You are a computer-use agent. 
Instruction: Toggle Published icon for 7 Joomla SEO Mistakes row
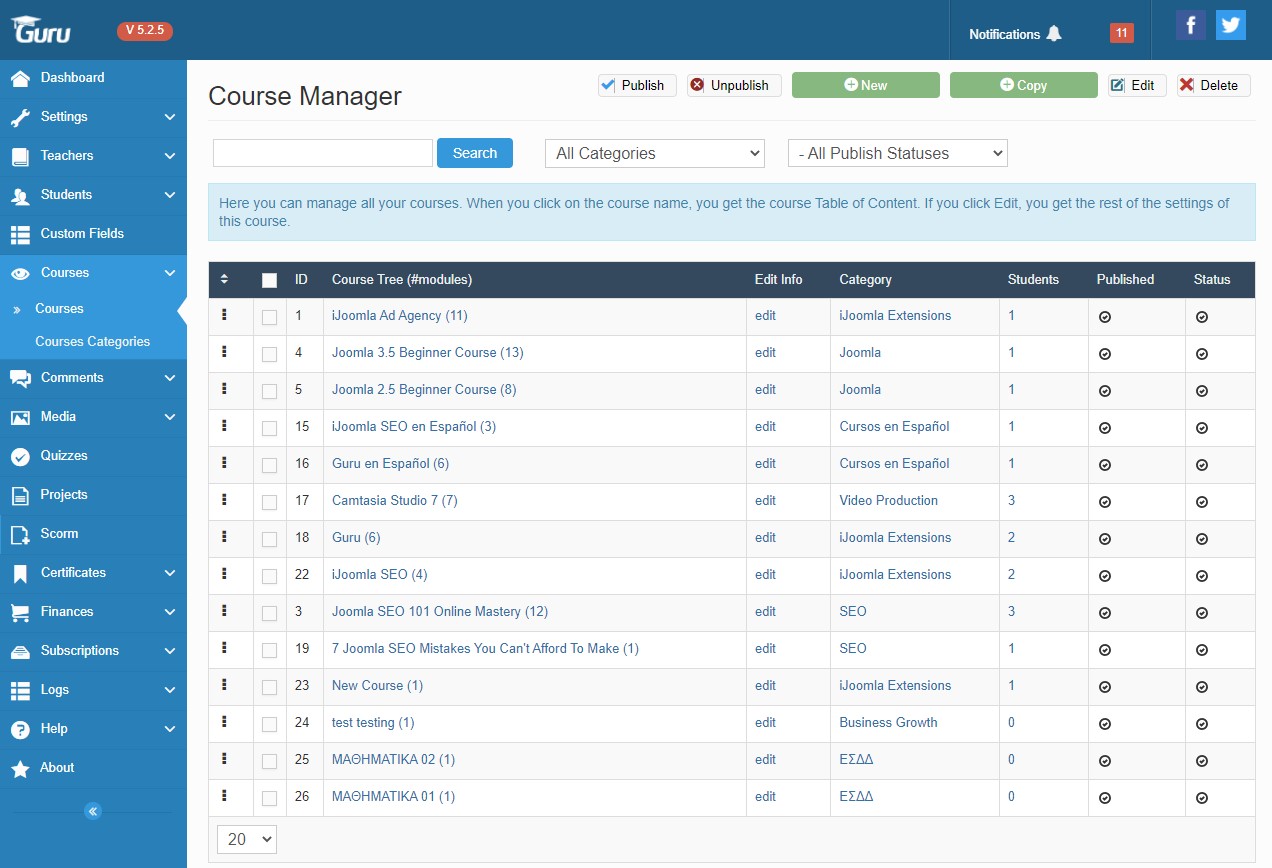click(x=1105, y=650)
